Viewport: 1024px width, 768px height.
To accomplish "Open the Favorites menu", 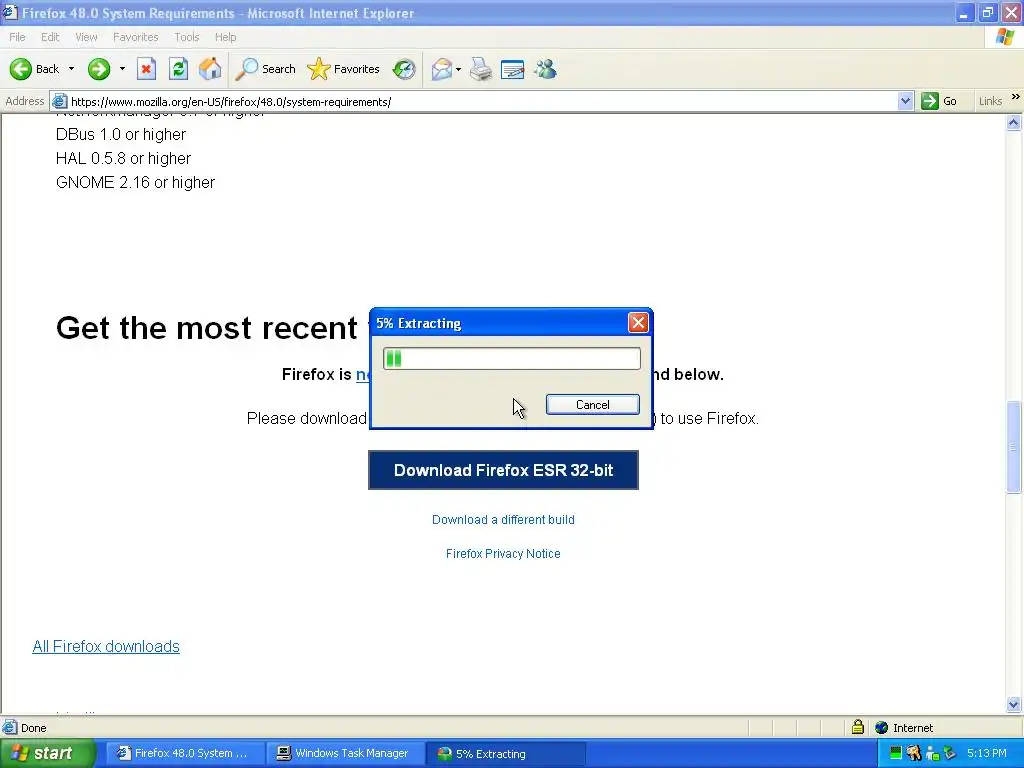I will 136,37.
